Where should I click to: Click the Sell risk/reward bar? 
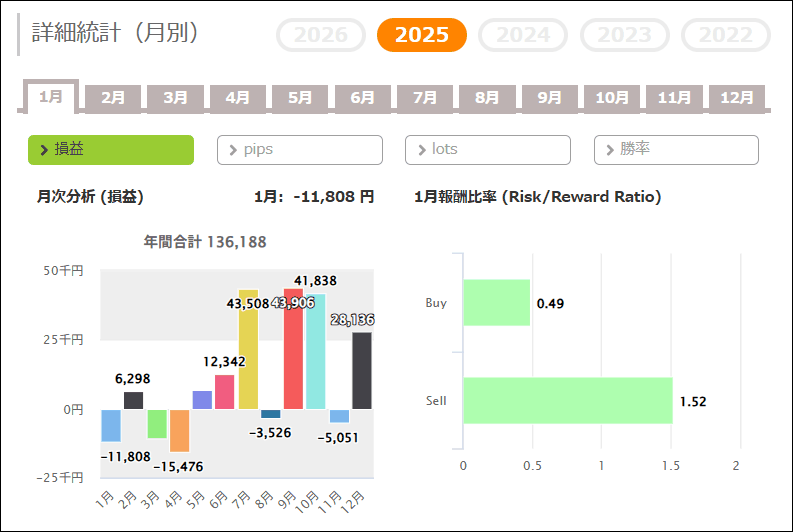click(567, 400)
